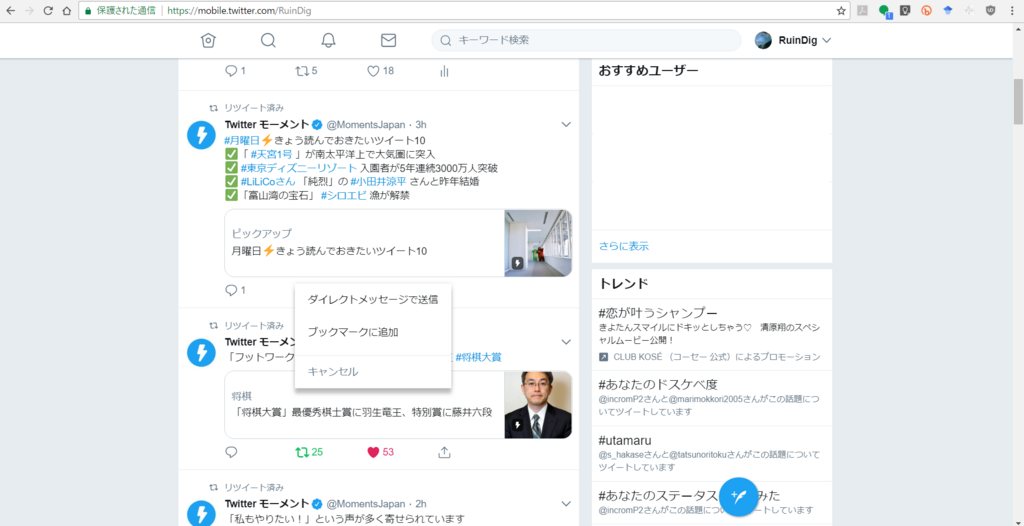Screen dimensions: 1024x526
Task: Open the ピックアップ card hallway thumbnail
Action: point(538,243)
